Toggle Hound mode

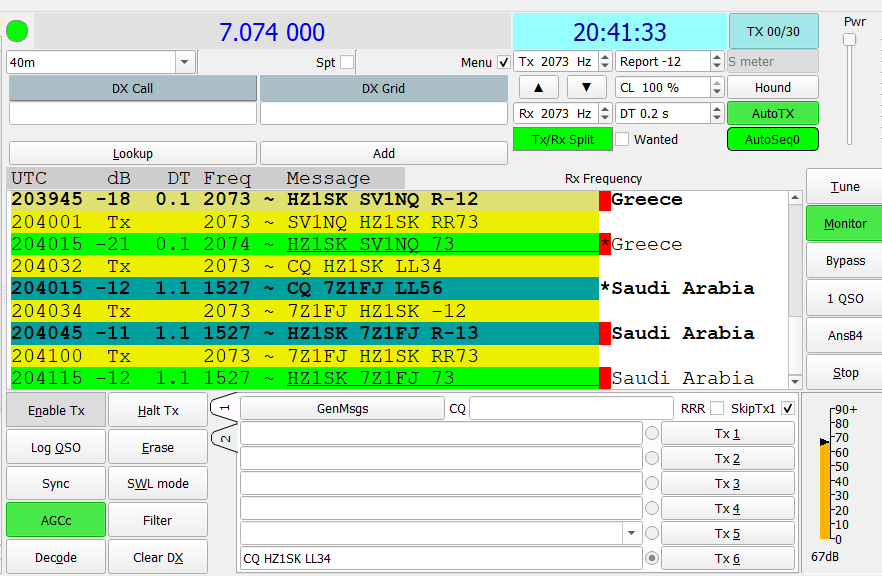point(773,87)
